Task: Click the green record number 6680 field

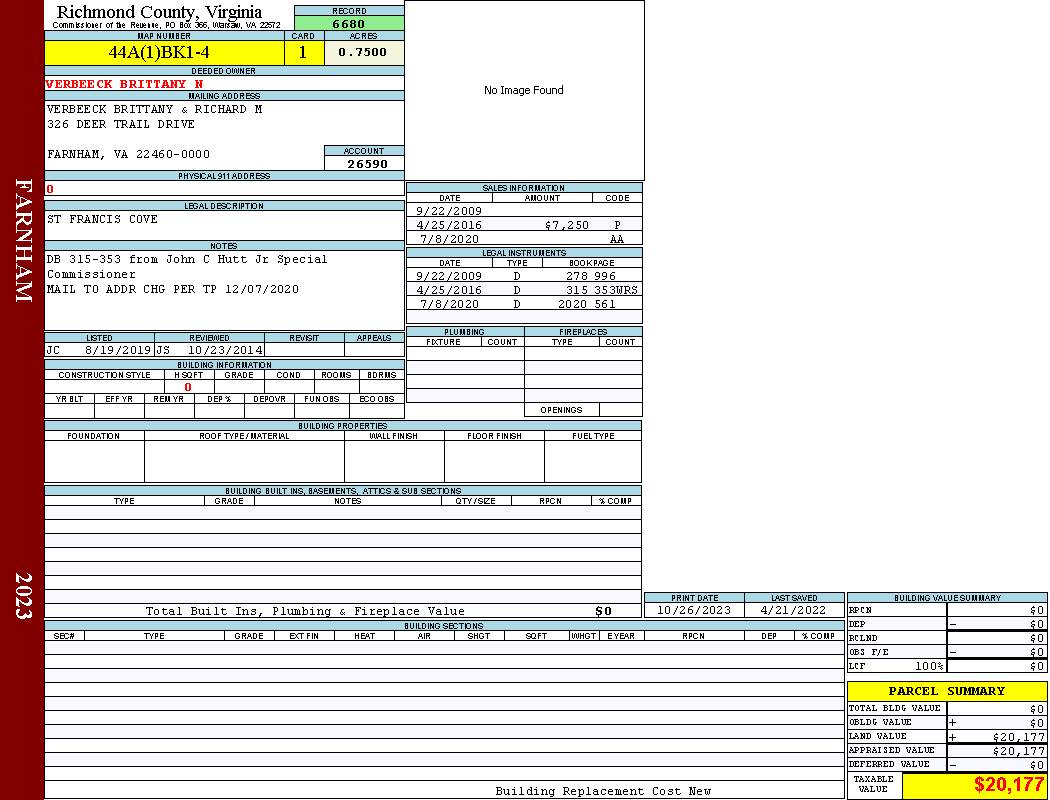Action: pos(349,24)
